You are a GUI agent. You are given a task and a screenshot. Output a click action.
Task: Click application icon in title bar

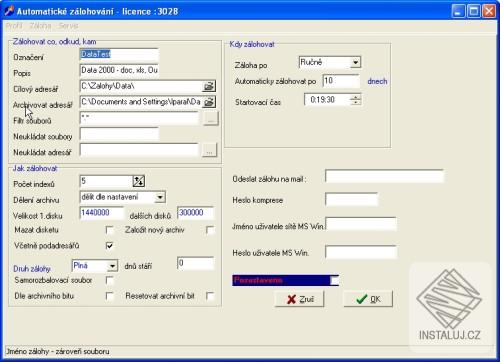pyautogui.click(x=9, y=11)
